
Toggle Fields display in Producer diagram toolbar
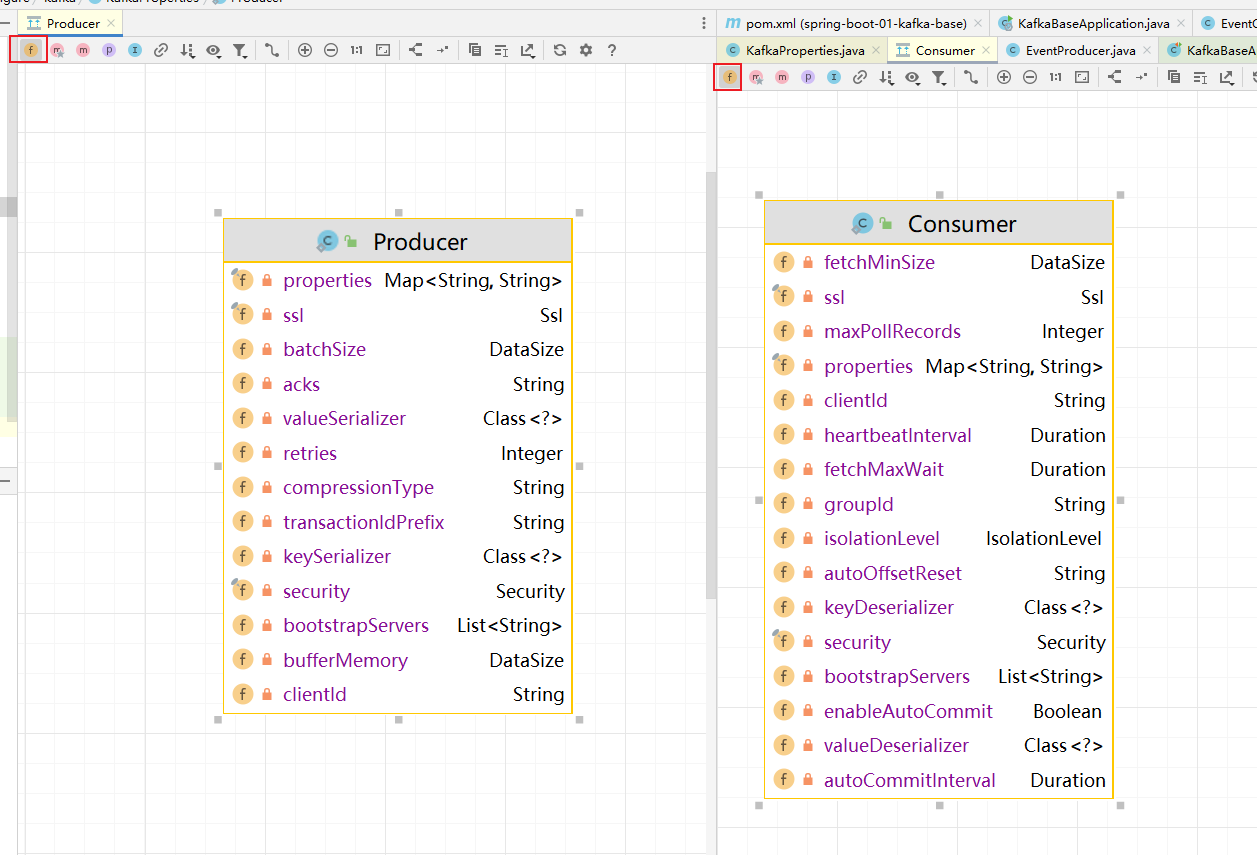30,50
